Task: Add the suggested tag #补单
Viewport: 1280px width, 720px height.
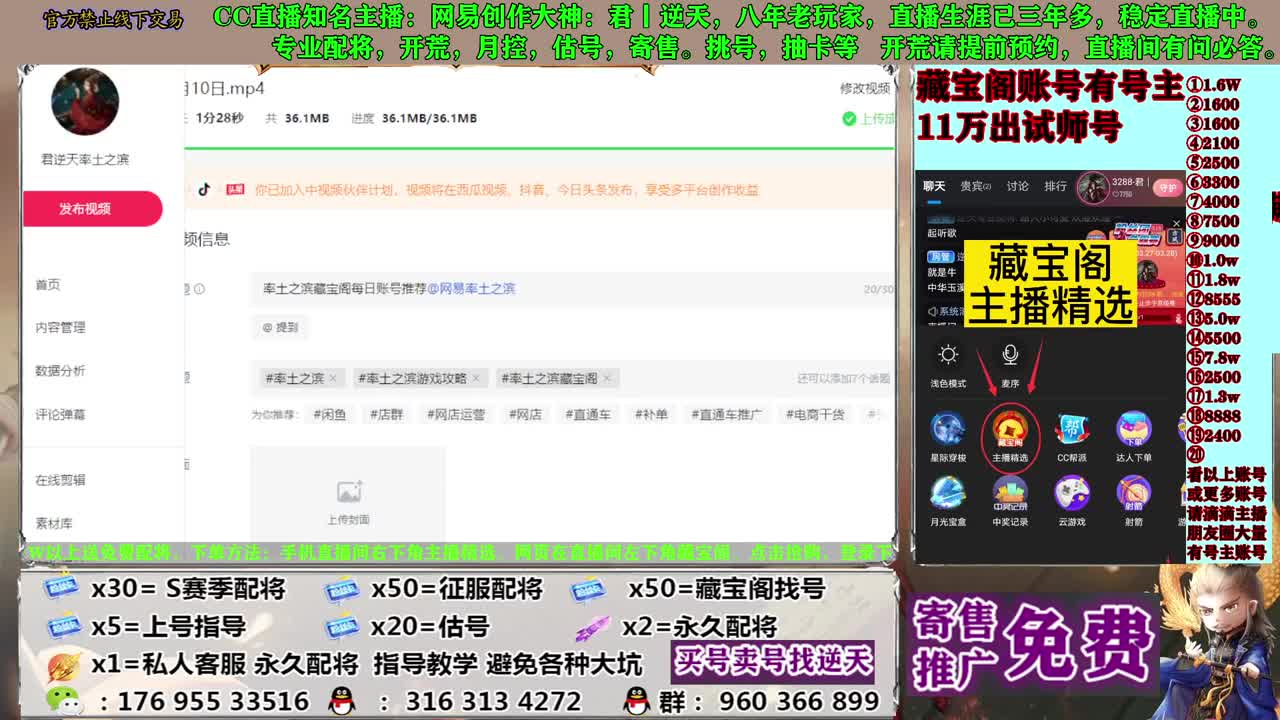Action: pyautogui.click(x=650, y=414)
